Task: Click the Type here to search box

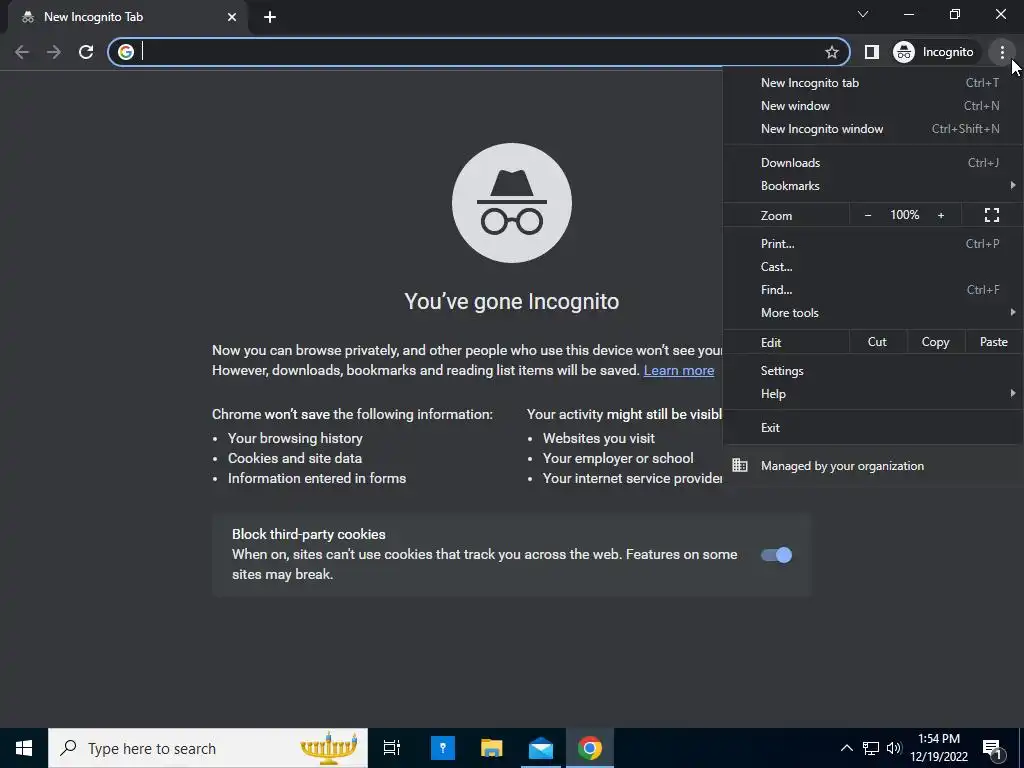Action: point(208,748)
